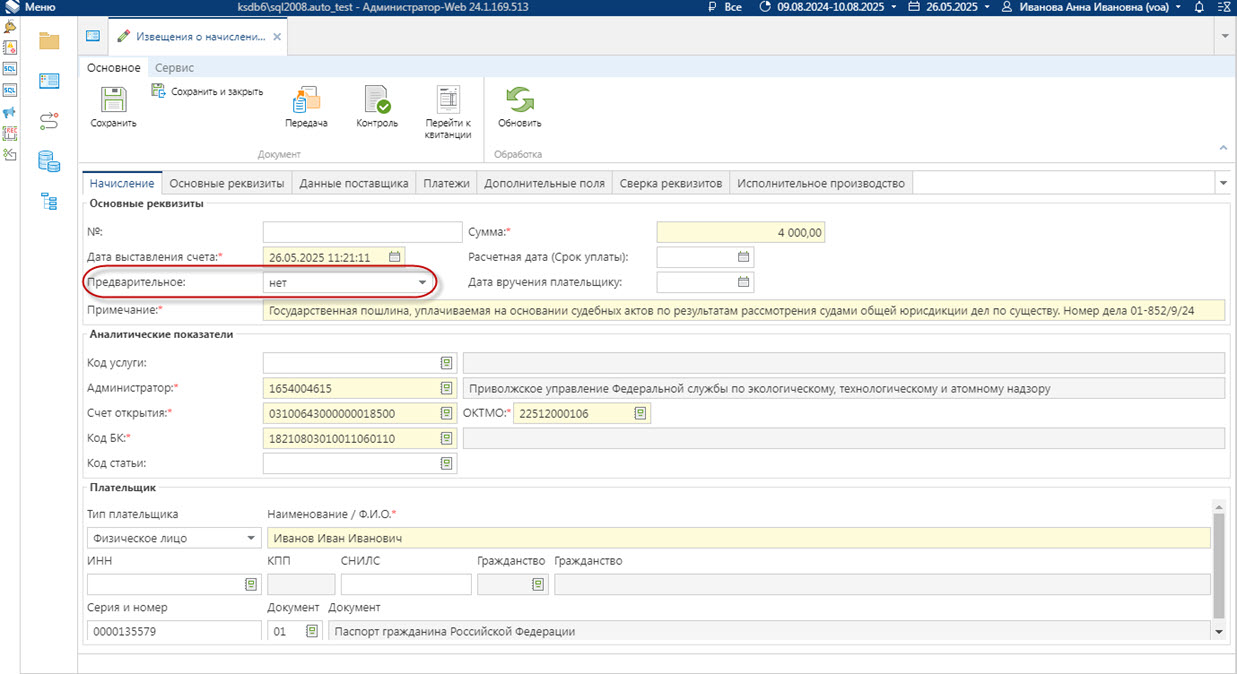The width and height of the screenshot is (1237, 674).
Task: Click the Сохранить floppy disk icon
Action: [x=113, y=100]
